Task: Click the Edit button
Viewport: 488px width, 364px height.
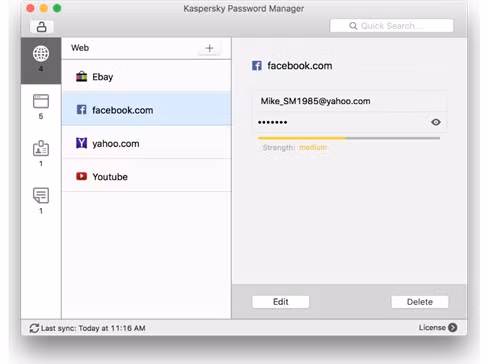Action: point(281,302)
